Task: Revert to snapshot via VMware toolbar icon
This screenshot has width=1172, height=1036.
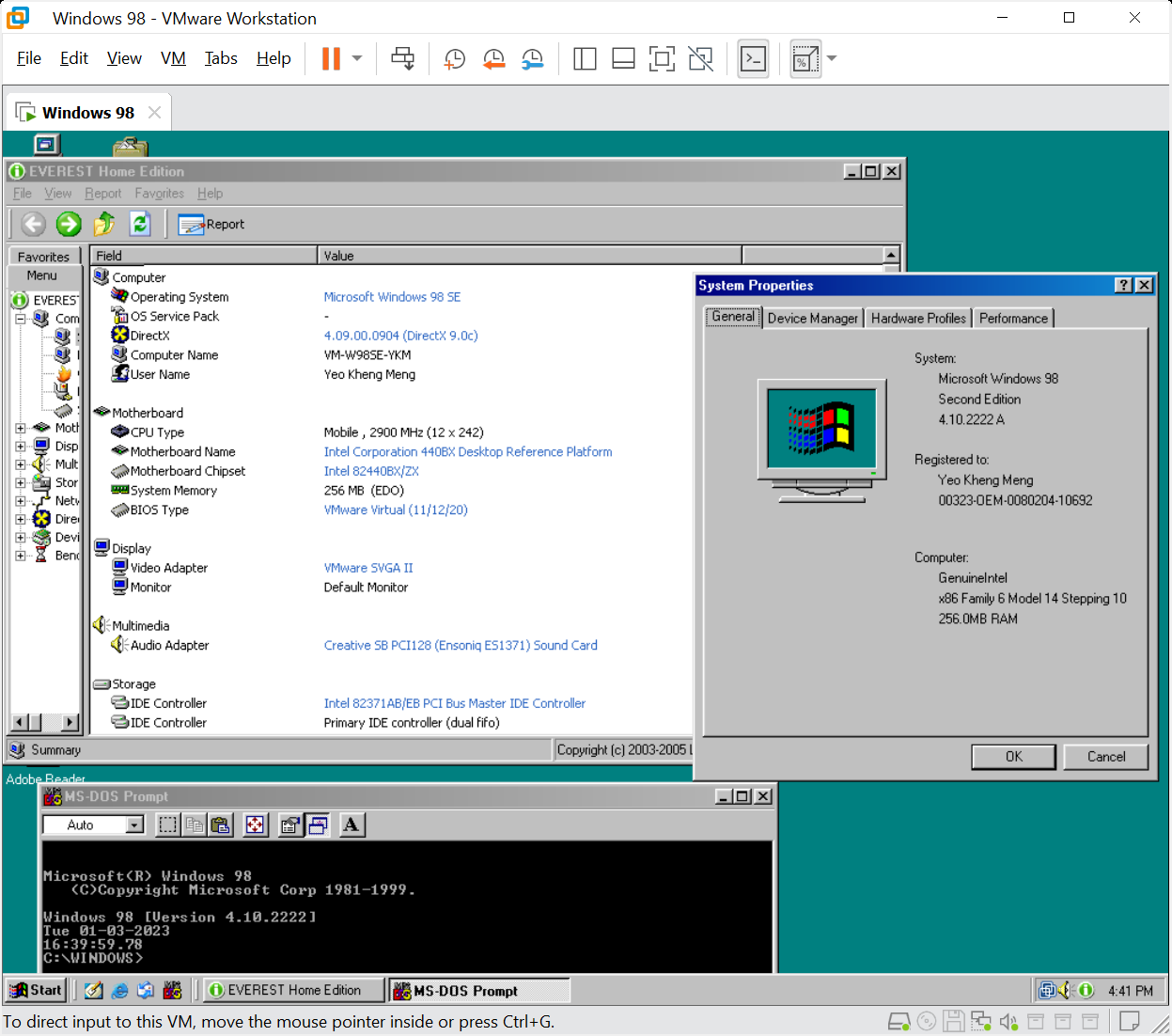Action: 493,58
